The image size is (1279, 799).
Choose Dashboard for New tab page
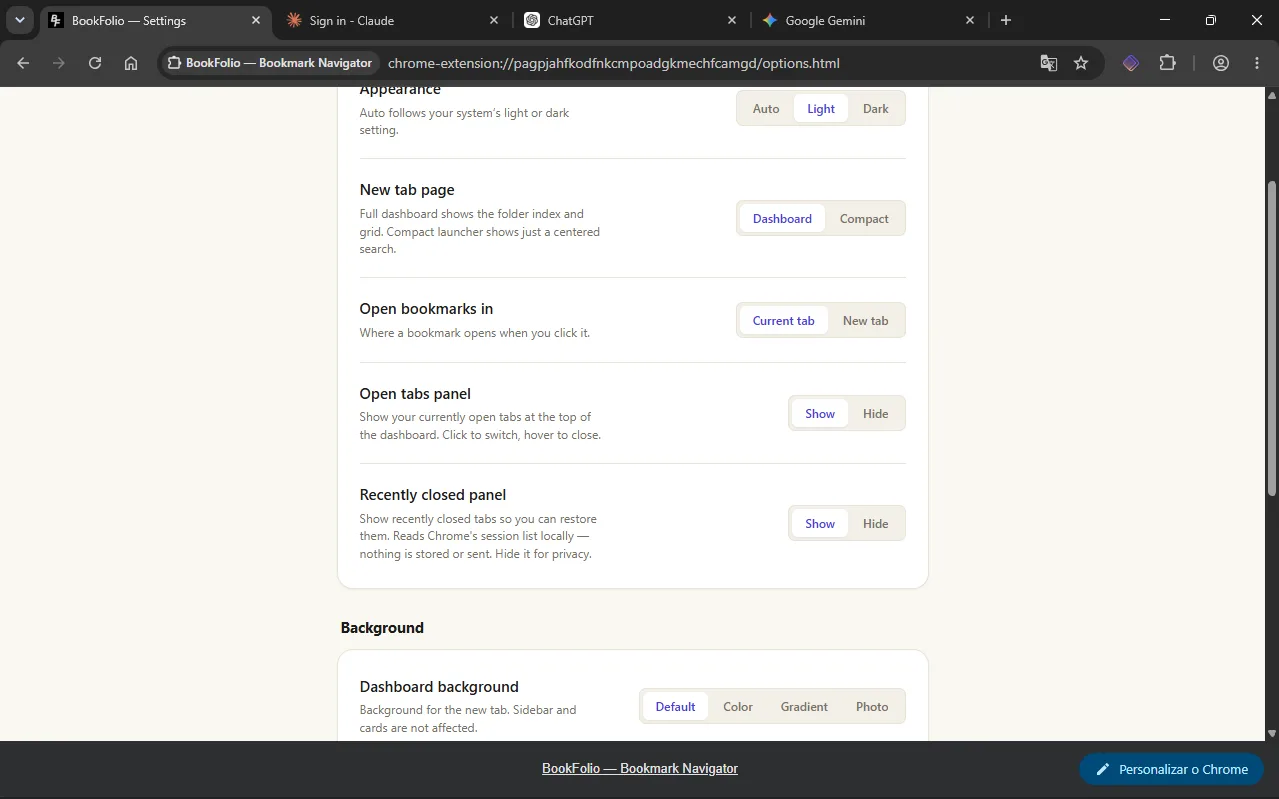(x=782, y=219)
